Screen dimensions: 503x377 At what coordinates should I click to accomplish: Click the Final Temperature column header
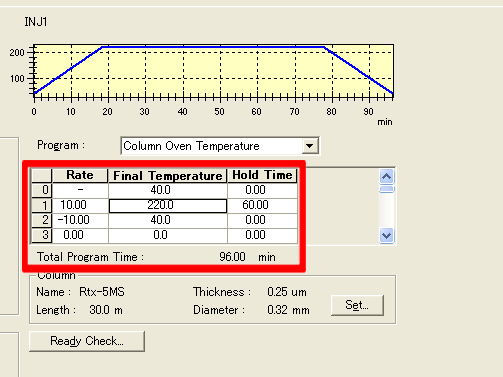168,176
